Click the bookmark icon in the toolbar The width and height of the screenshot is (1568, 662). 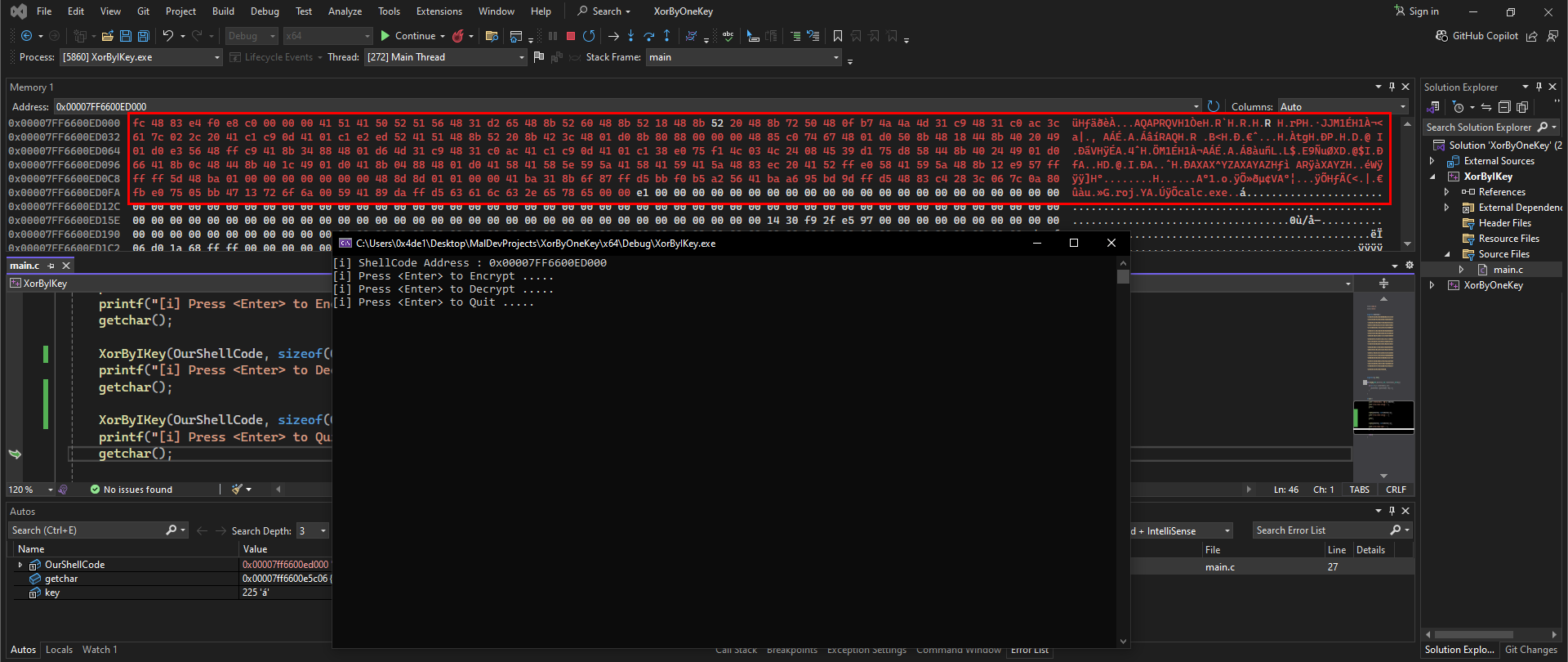(837, 36)
